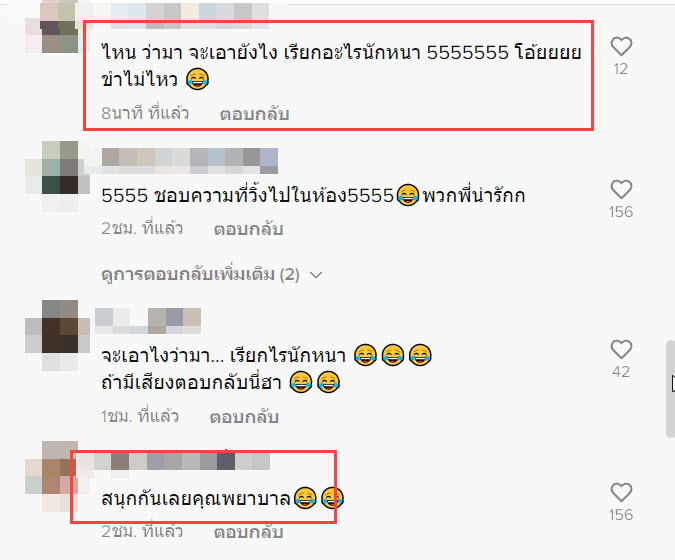Image resolution: width=675 pixels, height=560 pixels.
Task: Click ตอบกลับ under the nurse comment
Action: 248,532
